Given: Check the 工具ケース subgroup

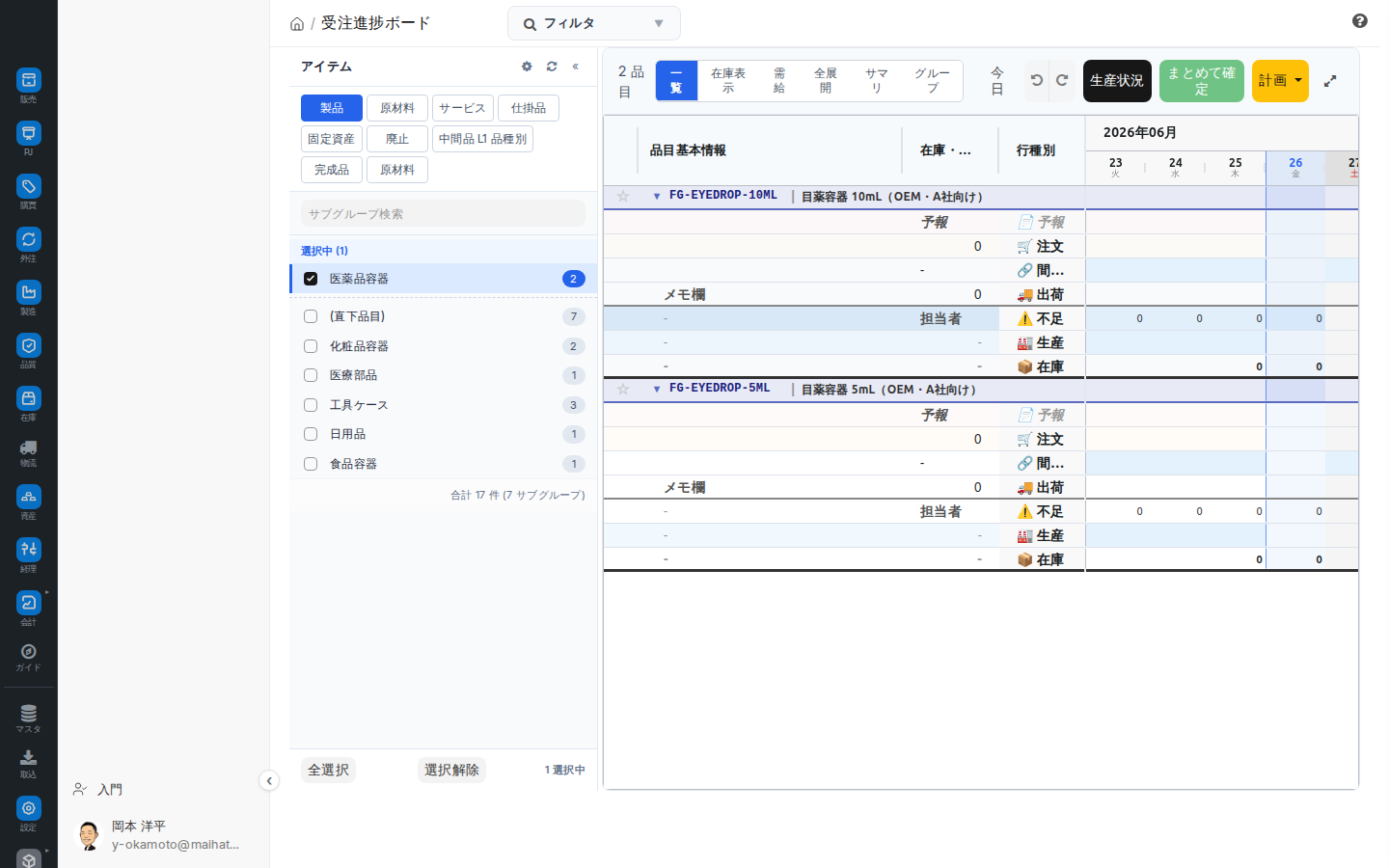Looking at the screenshot, I should point(311,405).
